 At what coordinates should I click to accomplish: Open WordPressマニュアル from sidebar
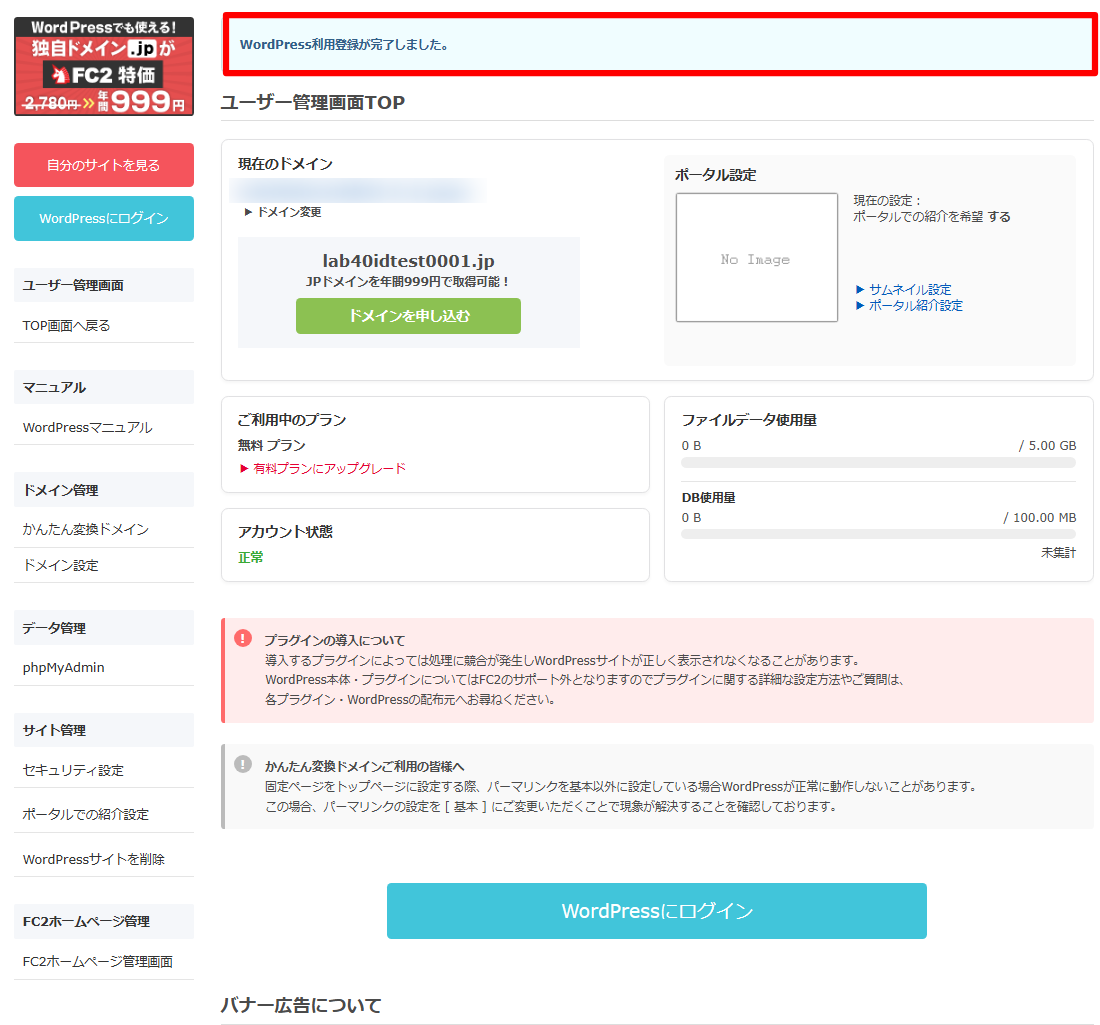[x=87, y=427]
